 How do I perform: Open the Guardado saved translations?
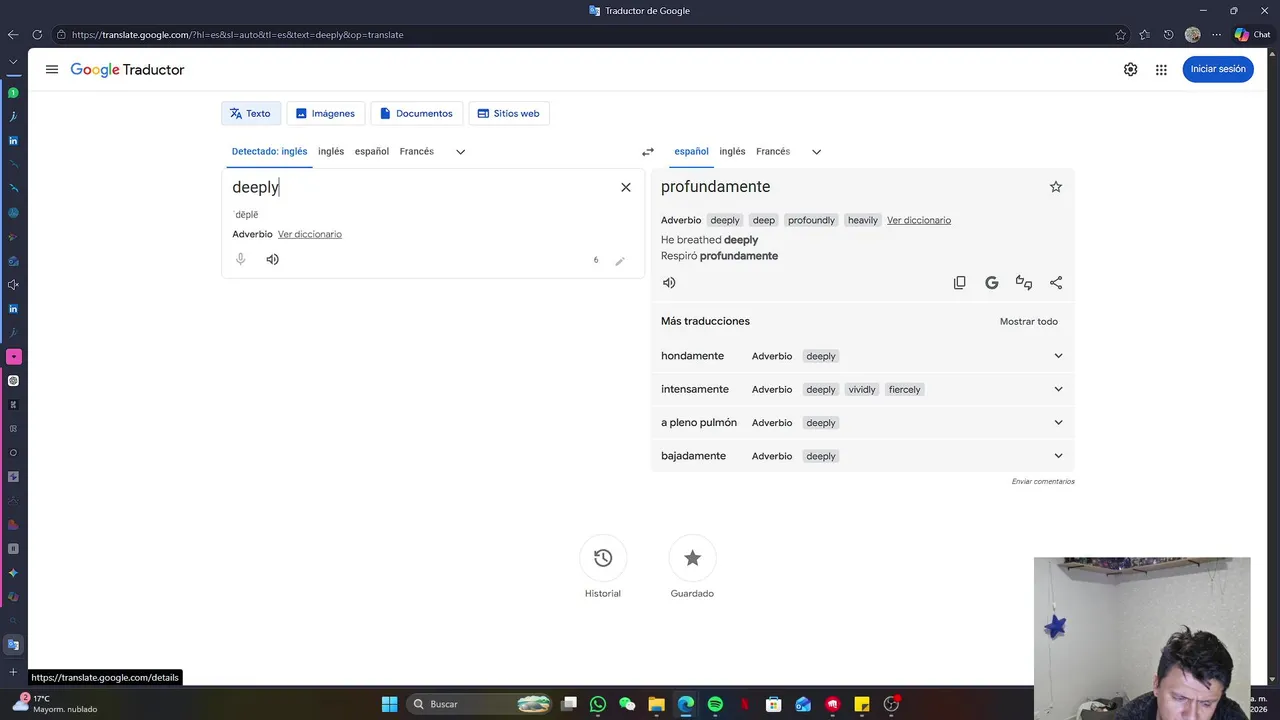tap(692, 558)
